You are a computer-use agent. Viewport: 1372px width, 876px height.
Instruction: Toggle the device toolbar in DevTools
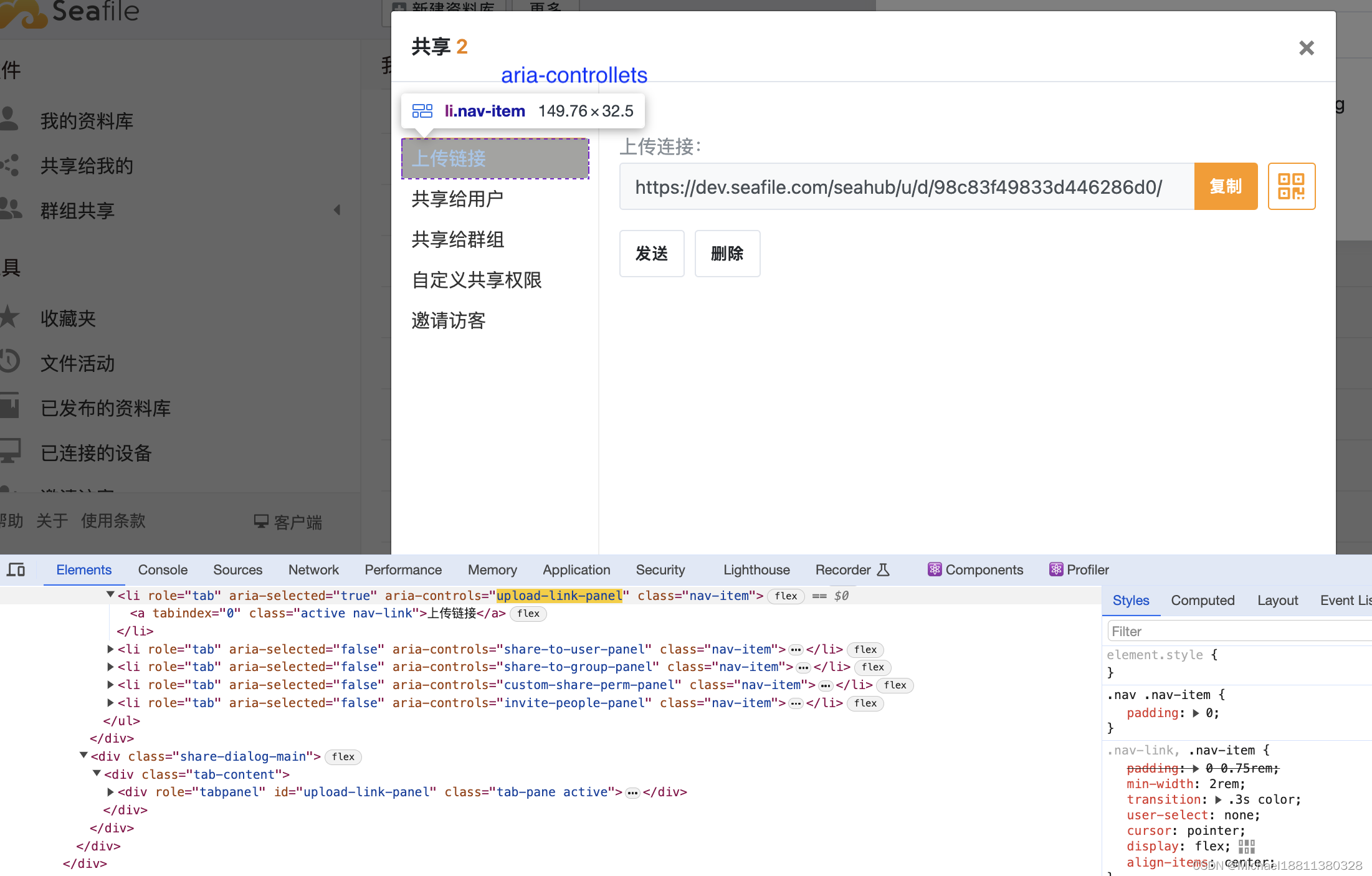16,569
